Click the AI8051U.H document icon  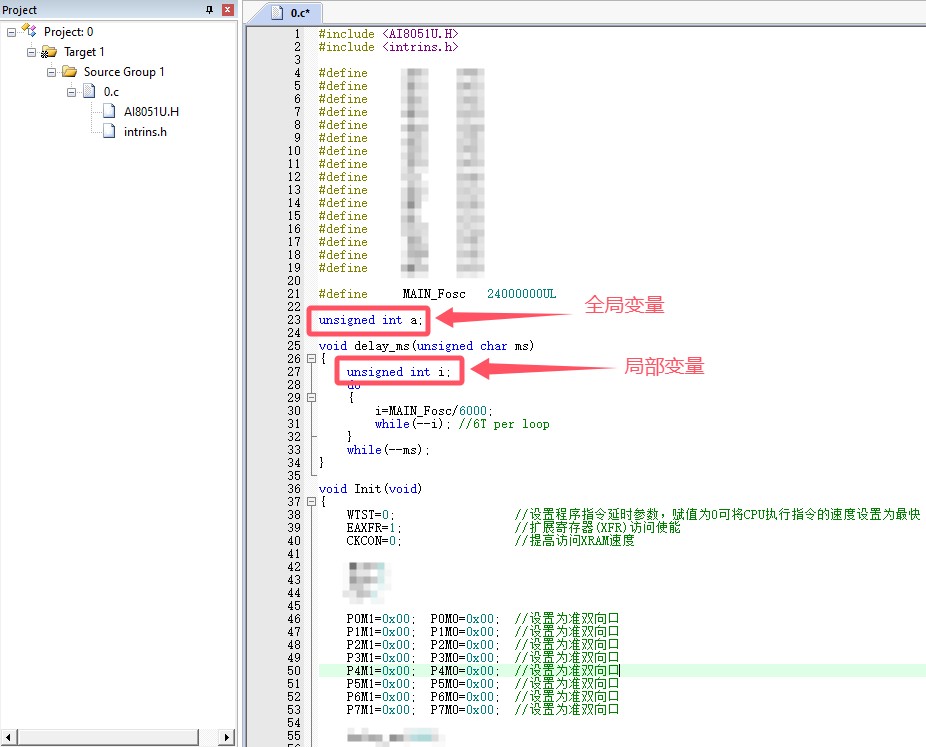click(109, 111)
